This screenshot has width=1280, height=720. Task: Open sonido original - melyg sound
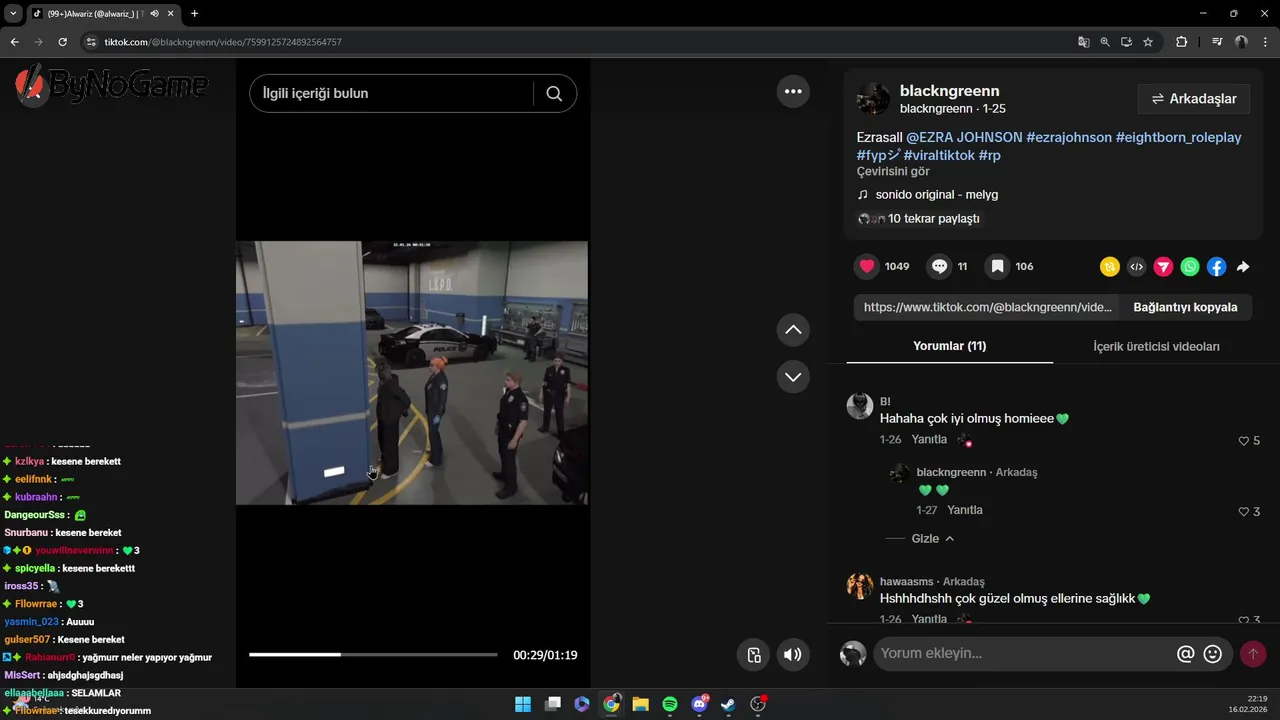pyautogui.click(x=936, y=195)
